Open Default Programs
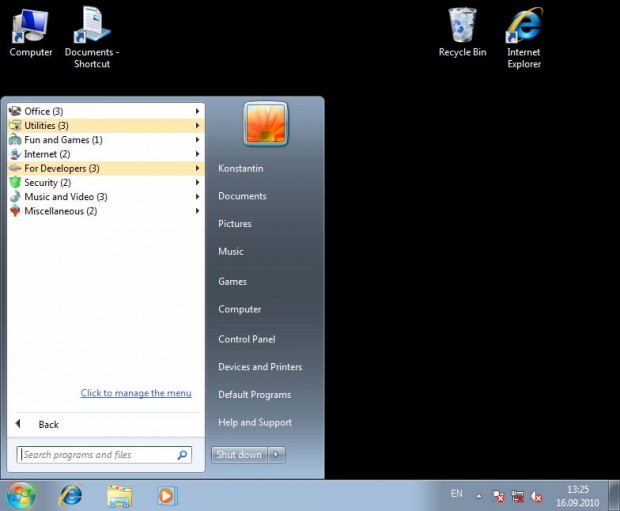This screenshot has width=620, height=511. click(x=255, y=395)
